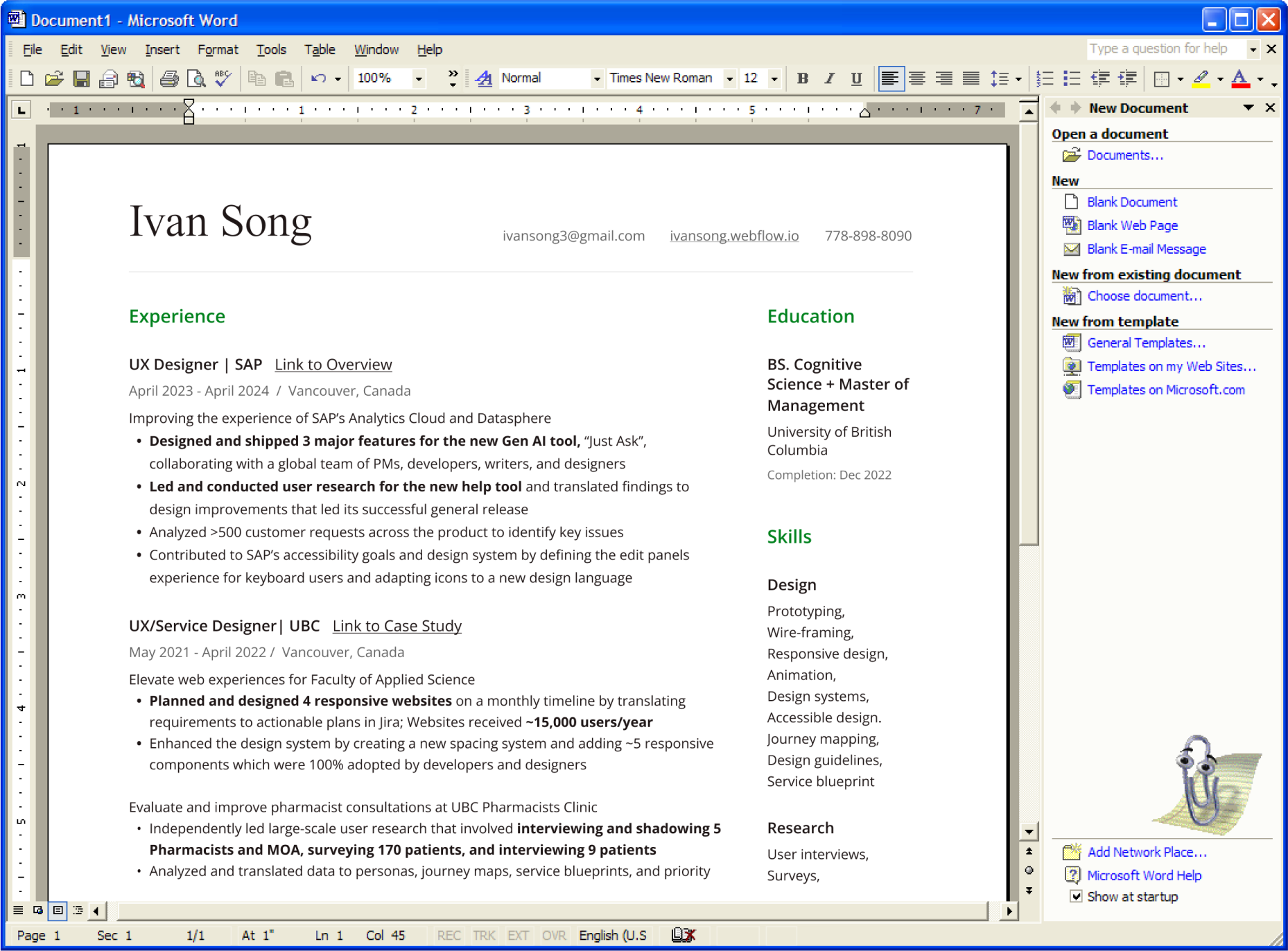This screenshot has width=1288, height=951.
Task: Click the Decrease Indent icon
Action: click(1100, 78)
